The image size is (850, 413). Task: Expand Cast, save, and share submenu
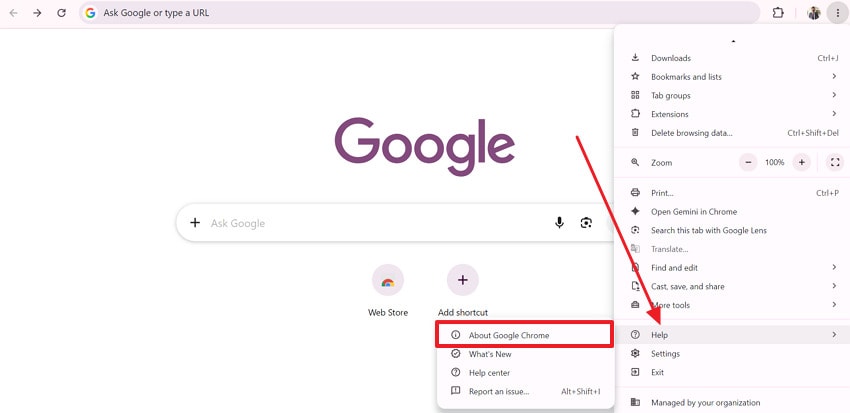pos(733,286)
